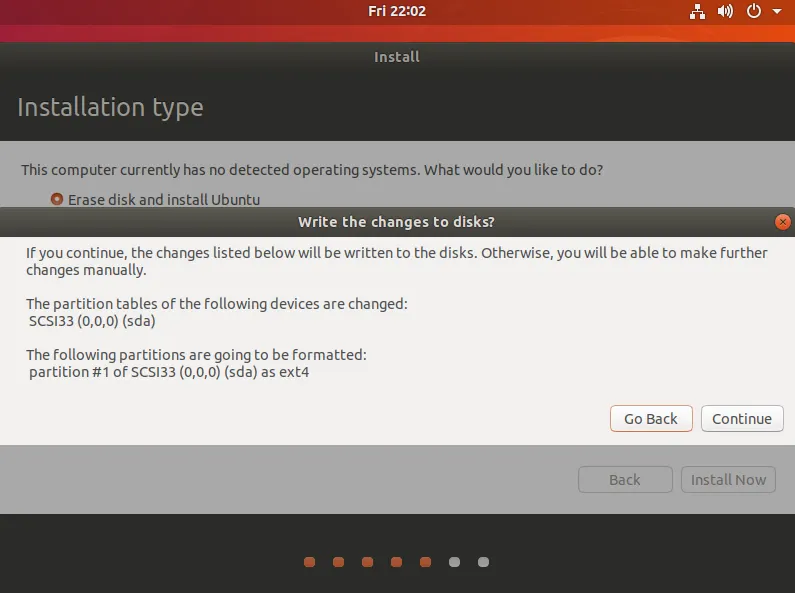795x593 pixels.
Task: Close the Write the changes dialog
Action: [x=782, y=222]
